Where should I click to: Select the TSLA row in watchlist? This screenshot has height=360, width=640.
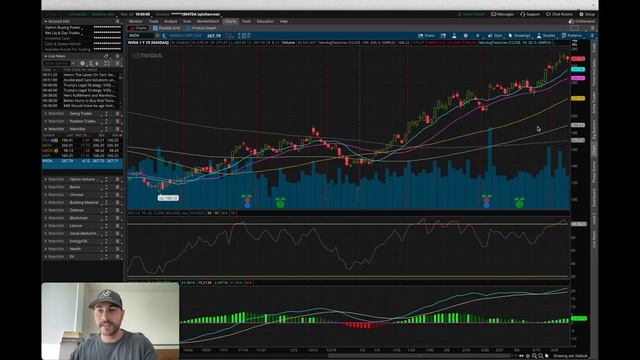(x=82, y=140)
